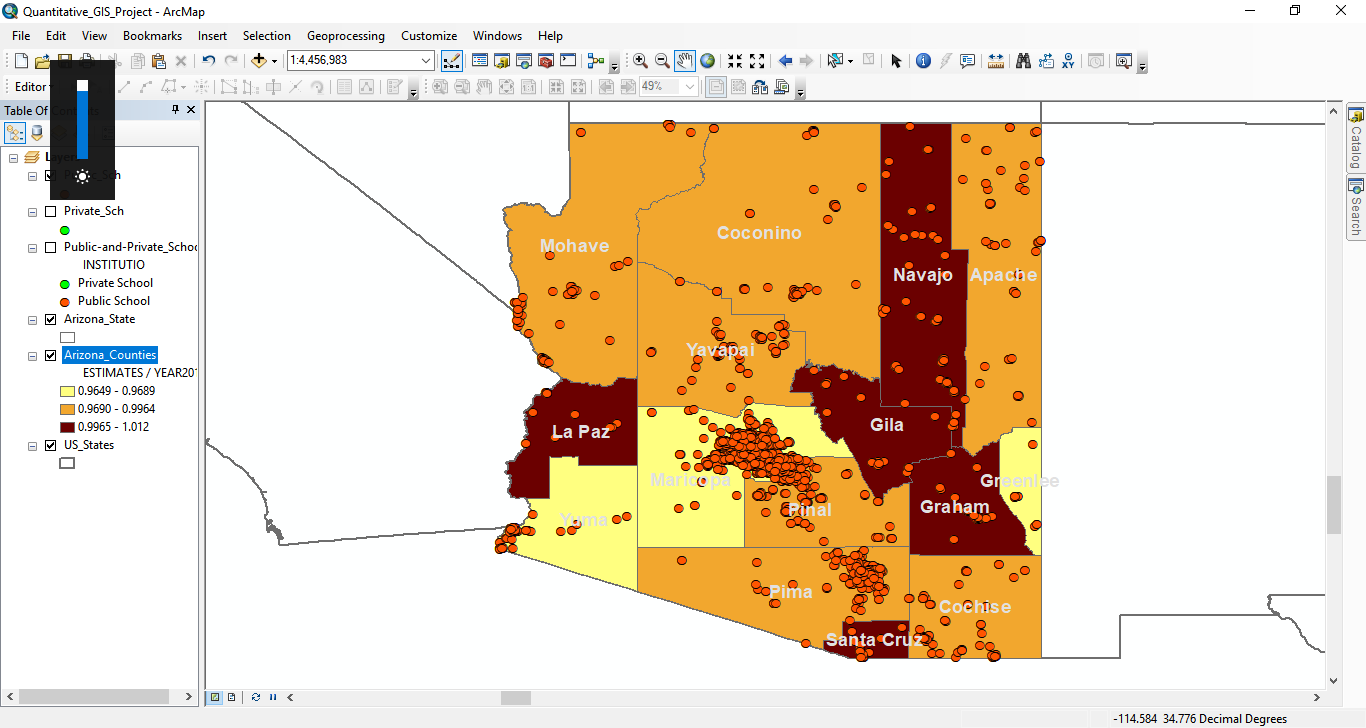The width and height of the screenshot is (1366, 728).
Task: Open the Find tool (binoculars)
Action: 1024,60
